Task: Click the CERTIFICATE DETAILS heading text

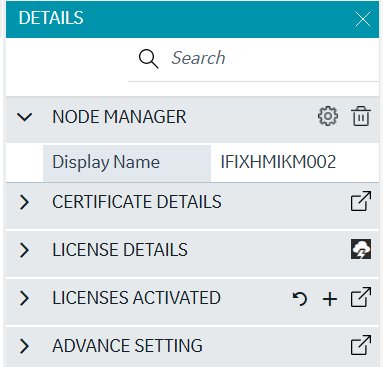Action: (137, 202)
